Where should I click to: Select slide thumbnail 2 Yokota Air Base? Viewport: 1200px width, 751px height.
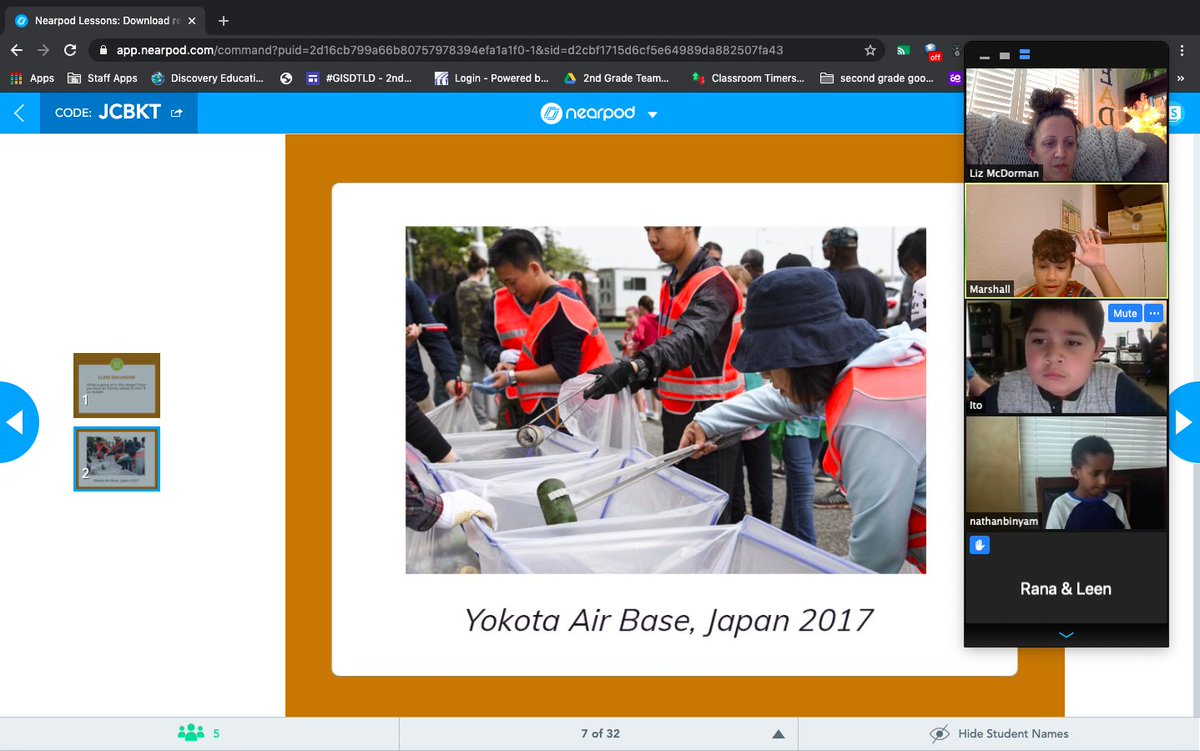pos(116,459)
